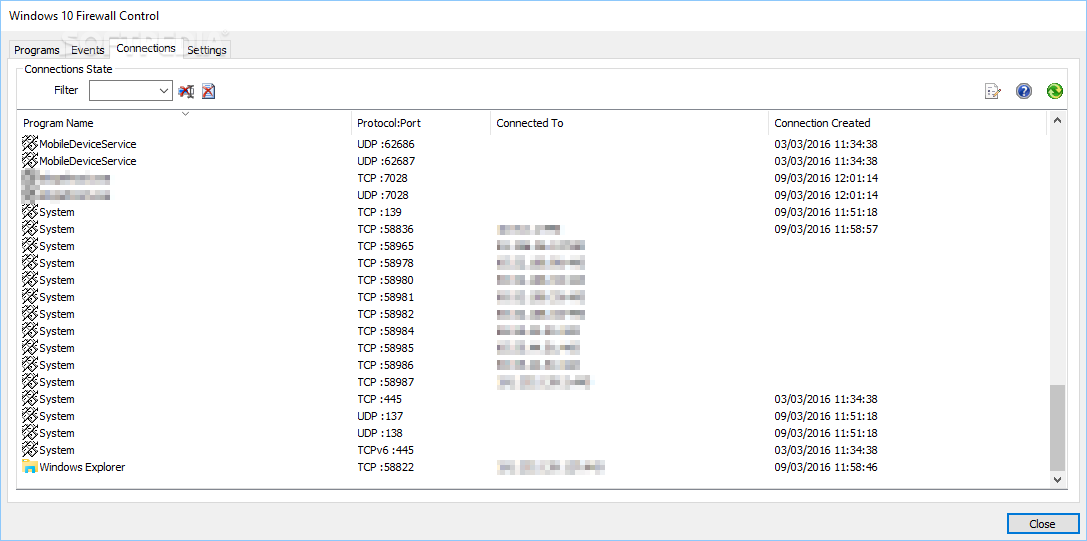Click the TCP :58987 port cell
This screenshot has width=1087, height=541.
(x=385, y=382)
